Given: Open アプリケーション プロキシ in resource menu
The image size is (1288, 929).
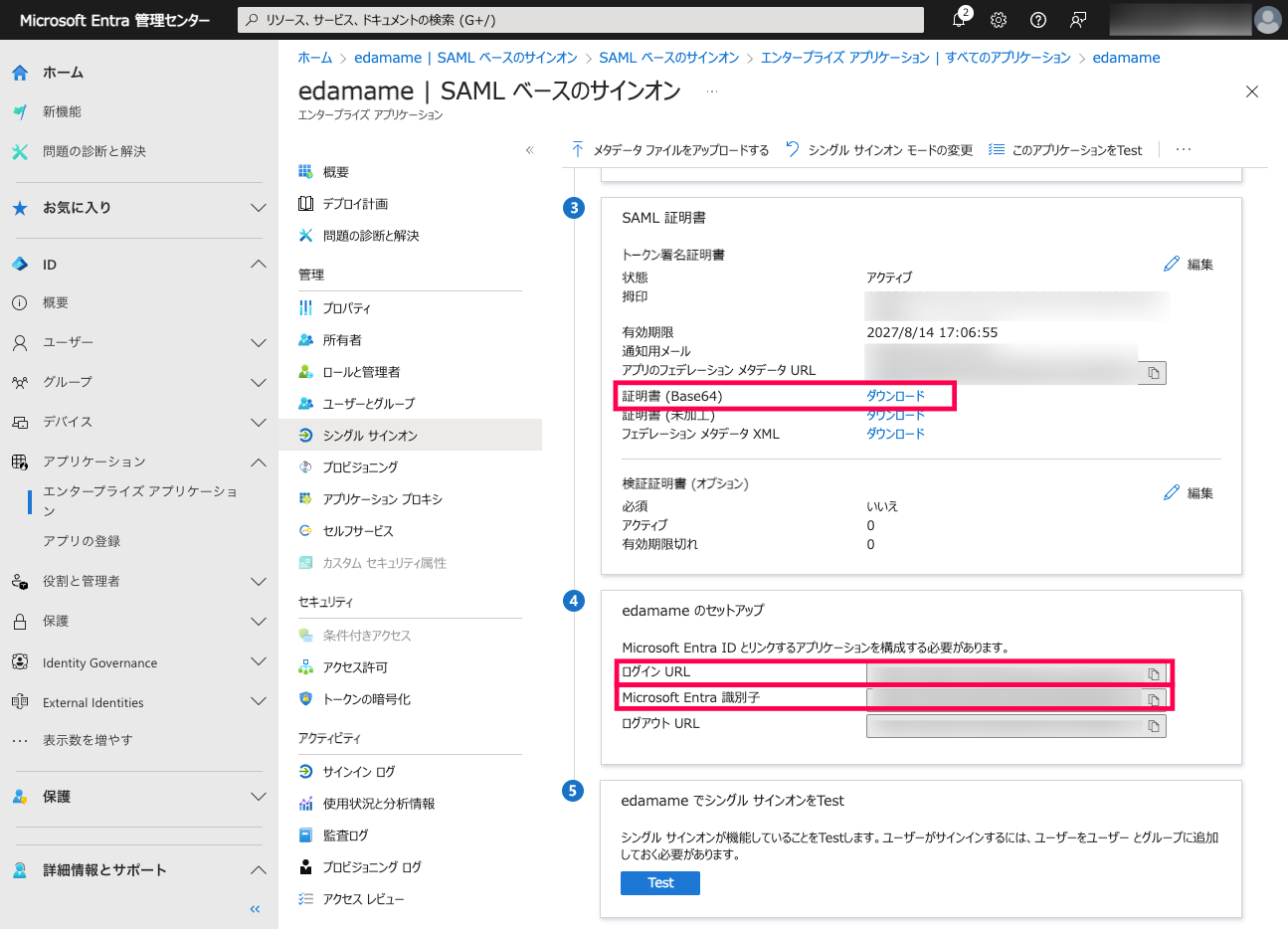Looking at the screenshot, I should (x=382, y=499).
